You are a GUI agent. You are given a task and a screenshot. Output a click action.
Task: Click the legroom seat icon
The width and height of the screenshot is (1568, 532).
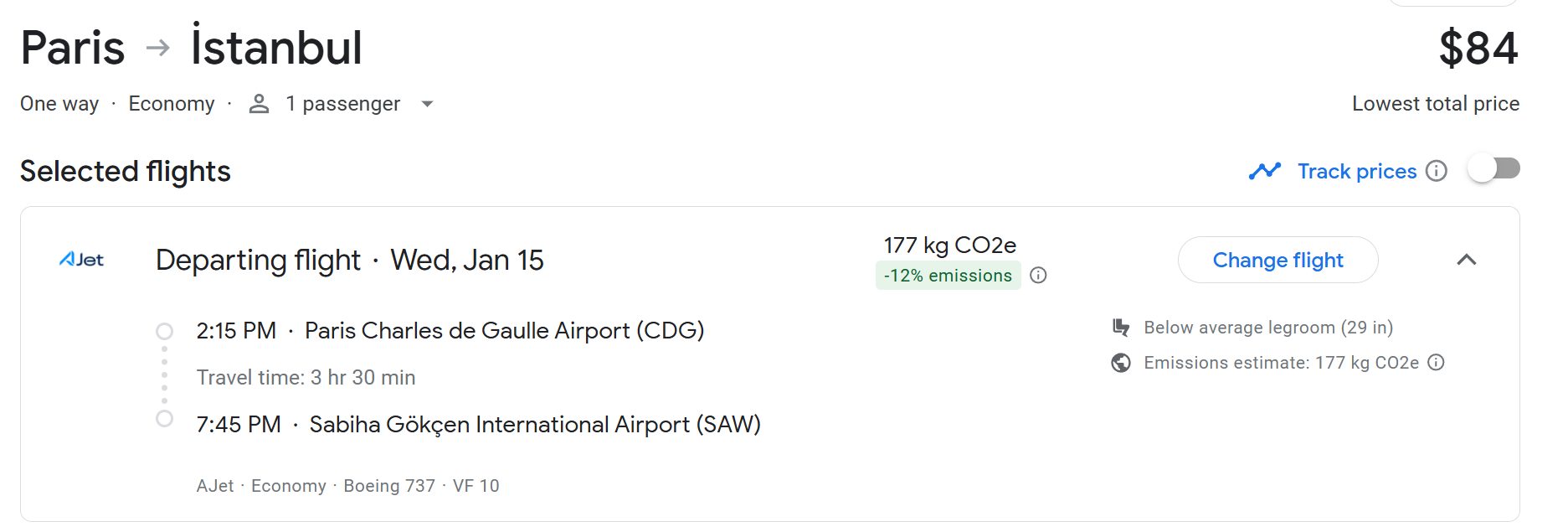point(1121,328)
